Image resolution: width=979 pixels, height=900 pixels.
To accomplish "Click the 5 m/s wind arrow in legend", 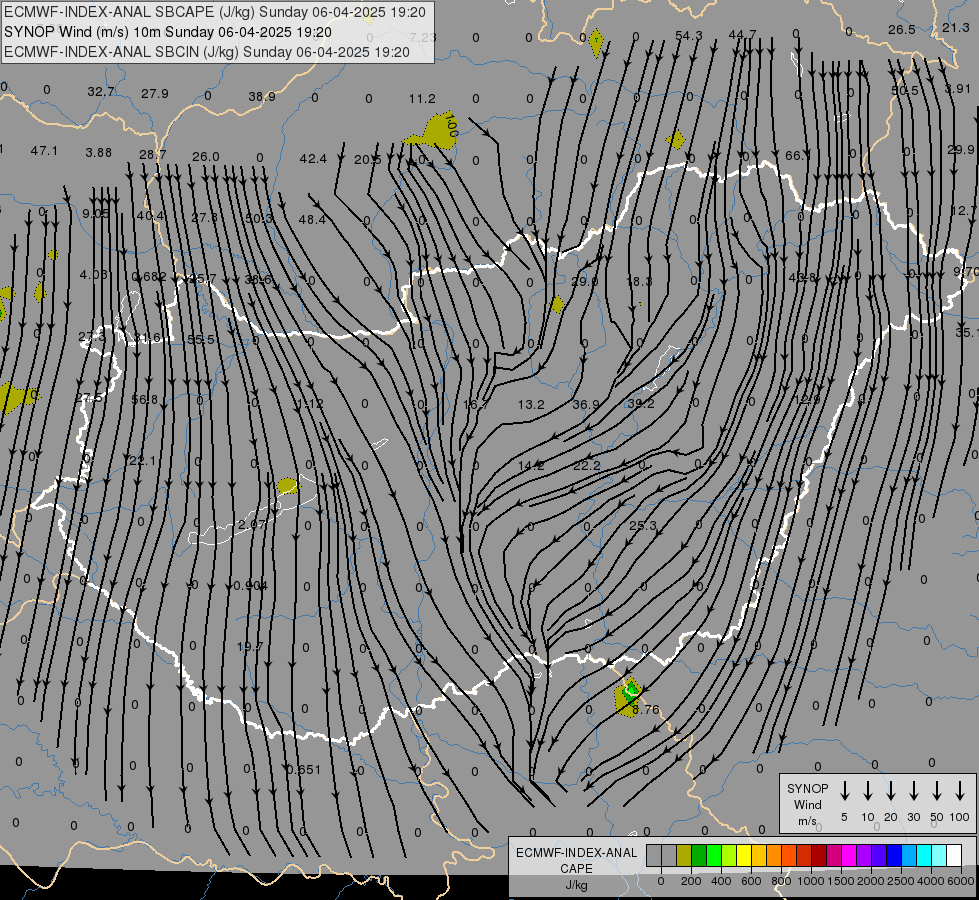I will (844, 791).
